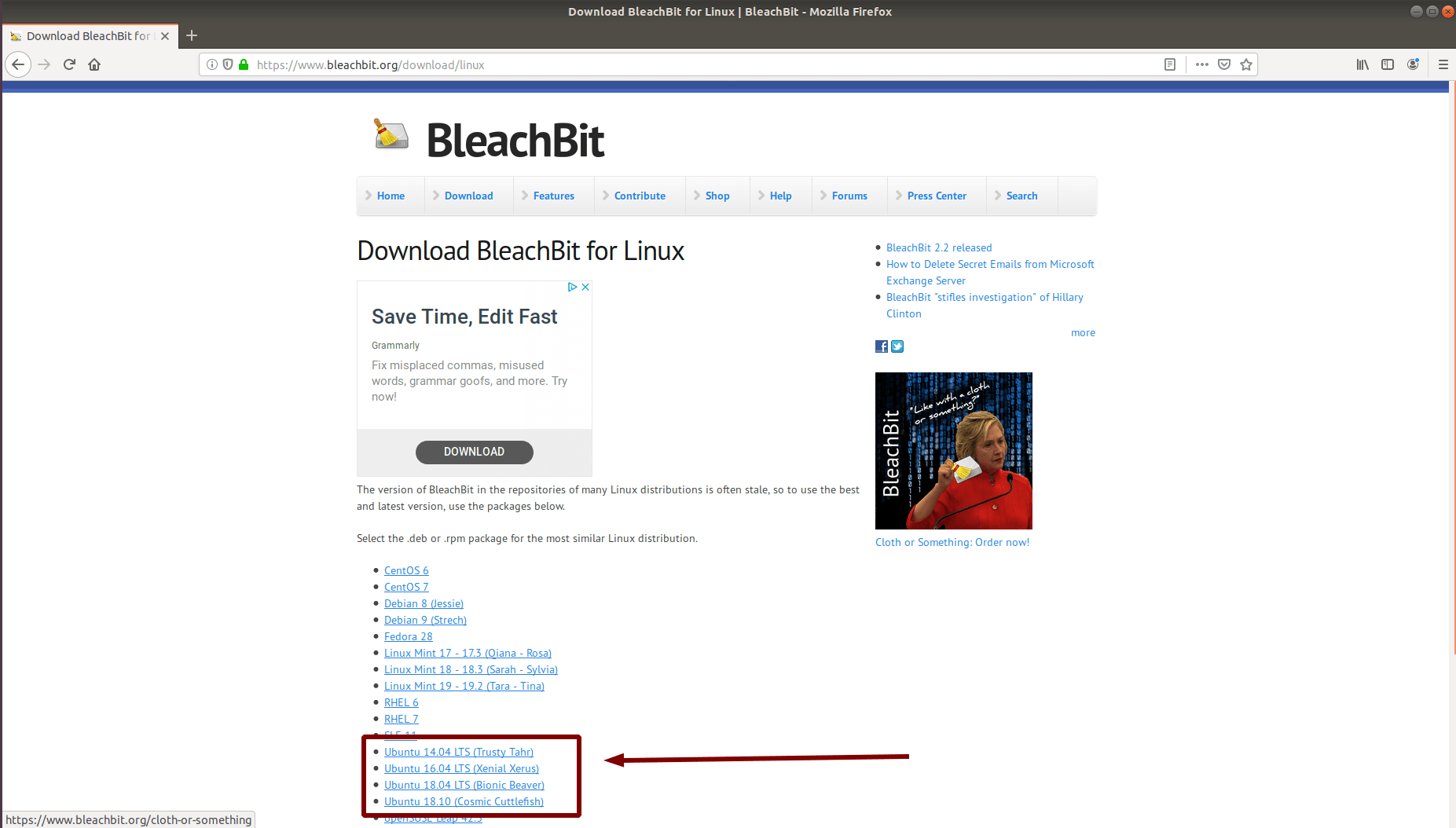Open the Firefox account icon
This screenshot has width=1456, height=828.
(x=1413, y=64)
